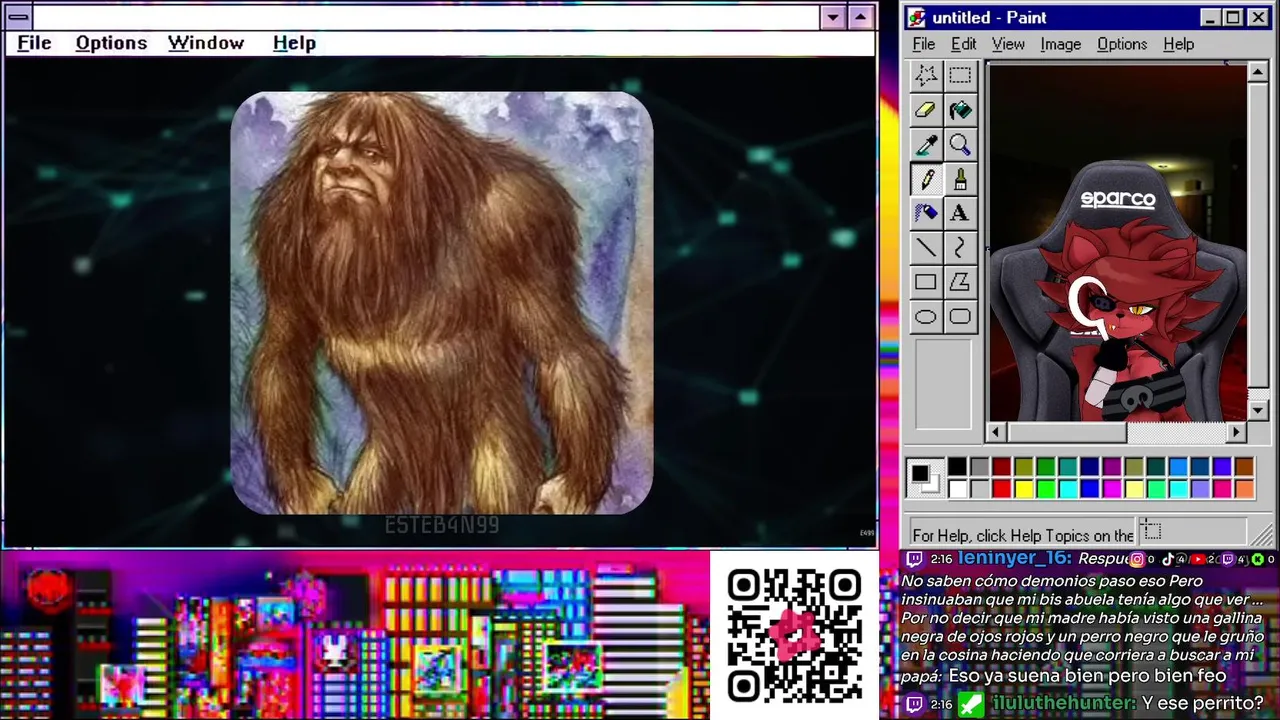
Task: Open the File menu in Paint
Action: pyautogui.click(x=924, y=44)
